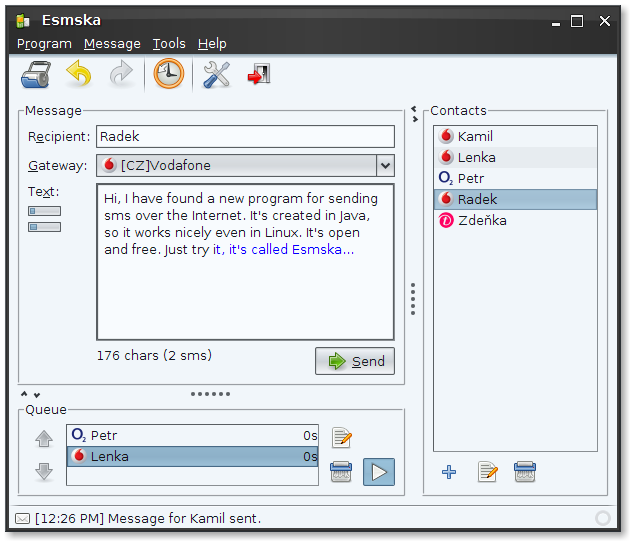Click the lower text progress bar
Viewport: 630px width, 541px height.
(x=44, y=227)
